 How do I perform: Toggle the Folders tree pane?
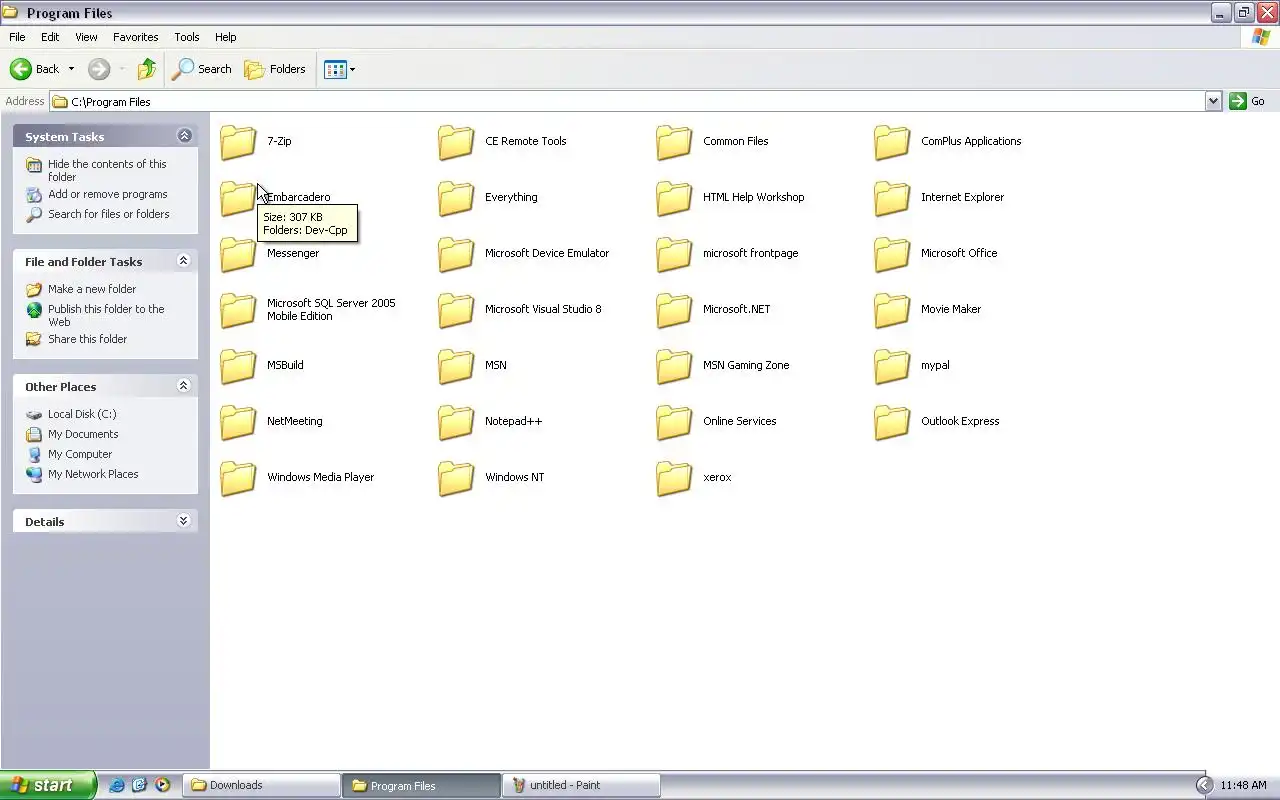coord(275,69)
